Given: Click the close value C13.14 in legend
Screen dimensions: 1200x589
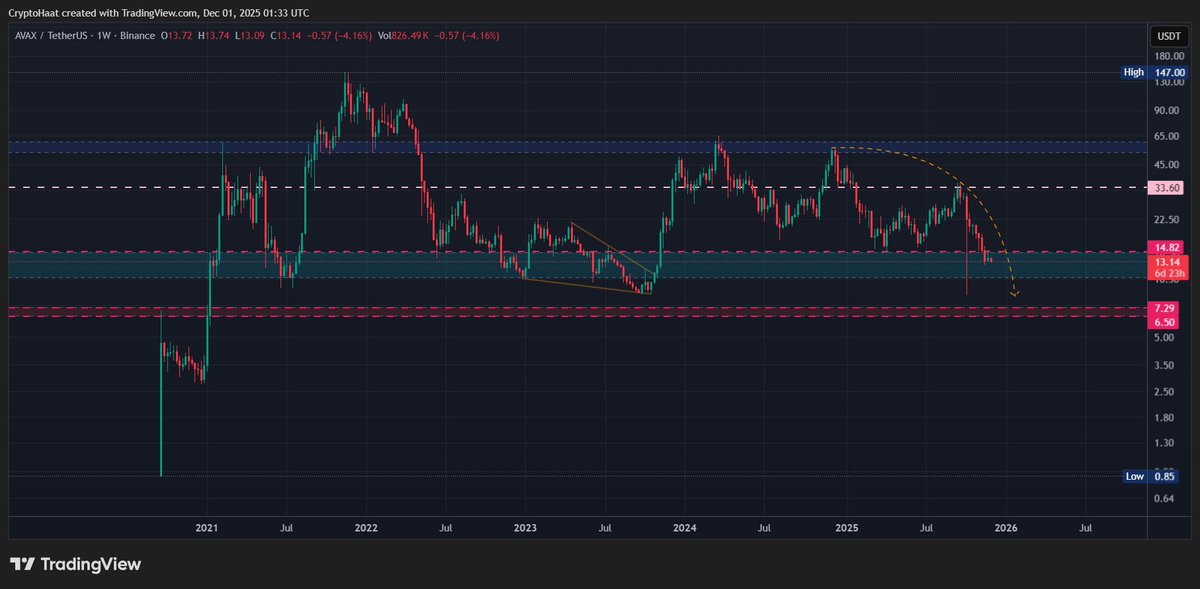Looking at the screenshot, I should coord(288,36).
